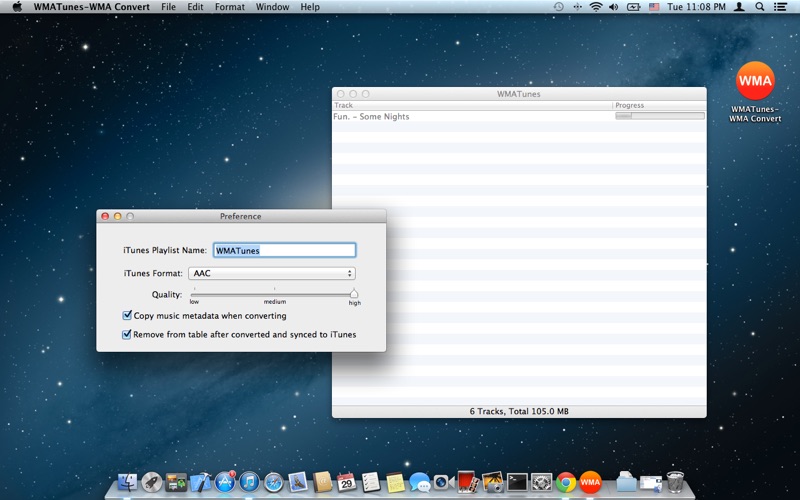
Task: Close the Preference window
Action: [105, 216]
